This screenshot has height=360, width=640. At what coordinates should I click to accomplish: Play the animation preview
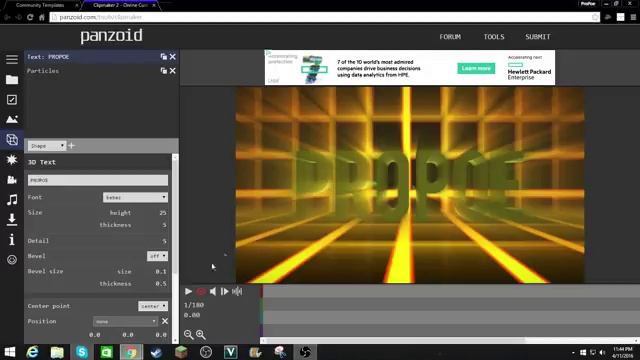[x=188, y=291]
